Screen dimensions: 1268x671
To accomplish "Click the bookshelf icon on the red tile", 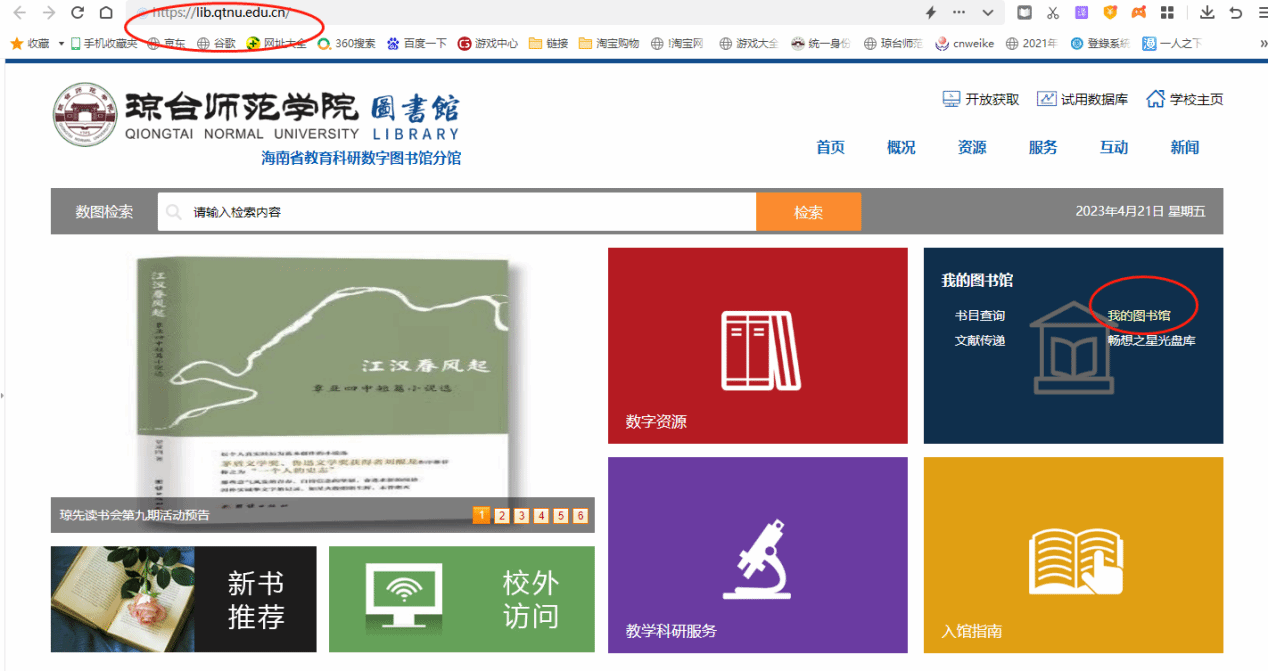I will (x=757, y=351).
